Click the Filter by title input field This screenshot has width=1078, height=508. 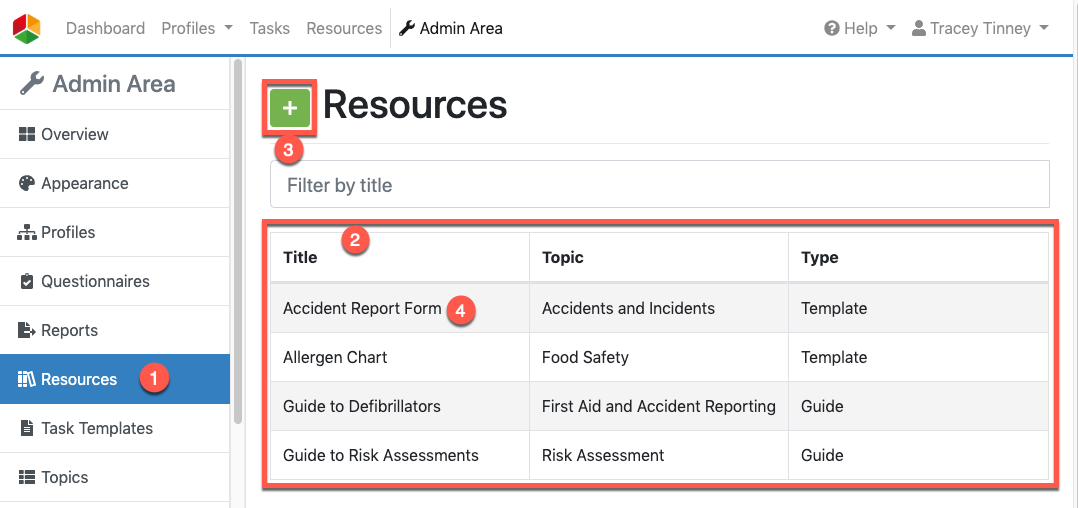[x=660, y=184]
